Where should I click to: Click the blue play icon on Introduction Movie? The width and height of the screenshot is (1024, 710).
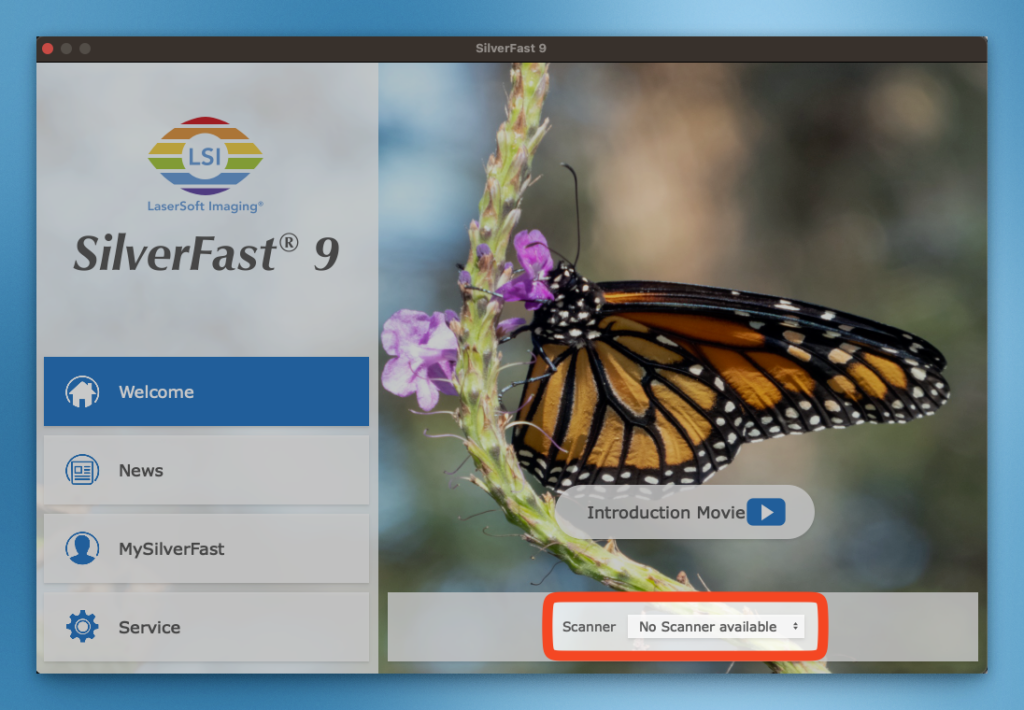pyautogui.click(x=766, y=512)
